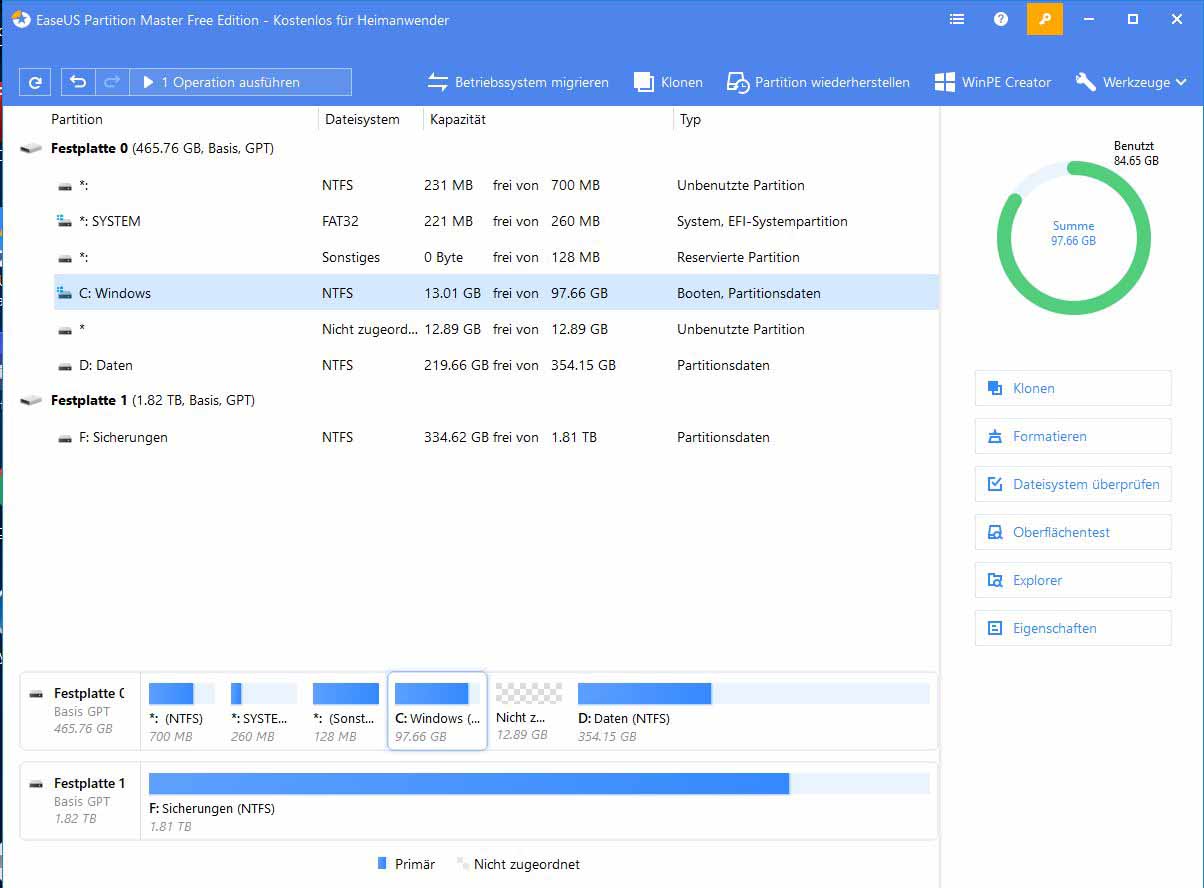Open Betriebssystem migrieren tool

[x=518, y=82]
